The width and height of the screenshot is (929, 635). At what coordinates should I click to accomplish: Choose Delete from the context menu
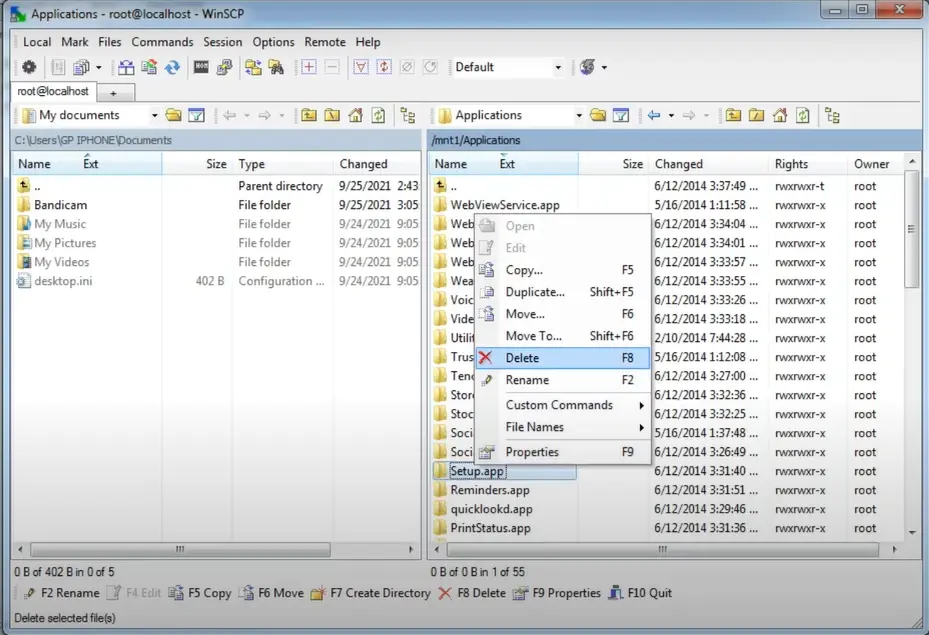pos(563,358)
